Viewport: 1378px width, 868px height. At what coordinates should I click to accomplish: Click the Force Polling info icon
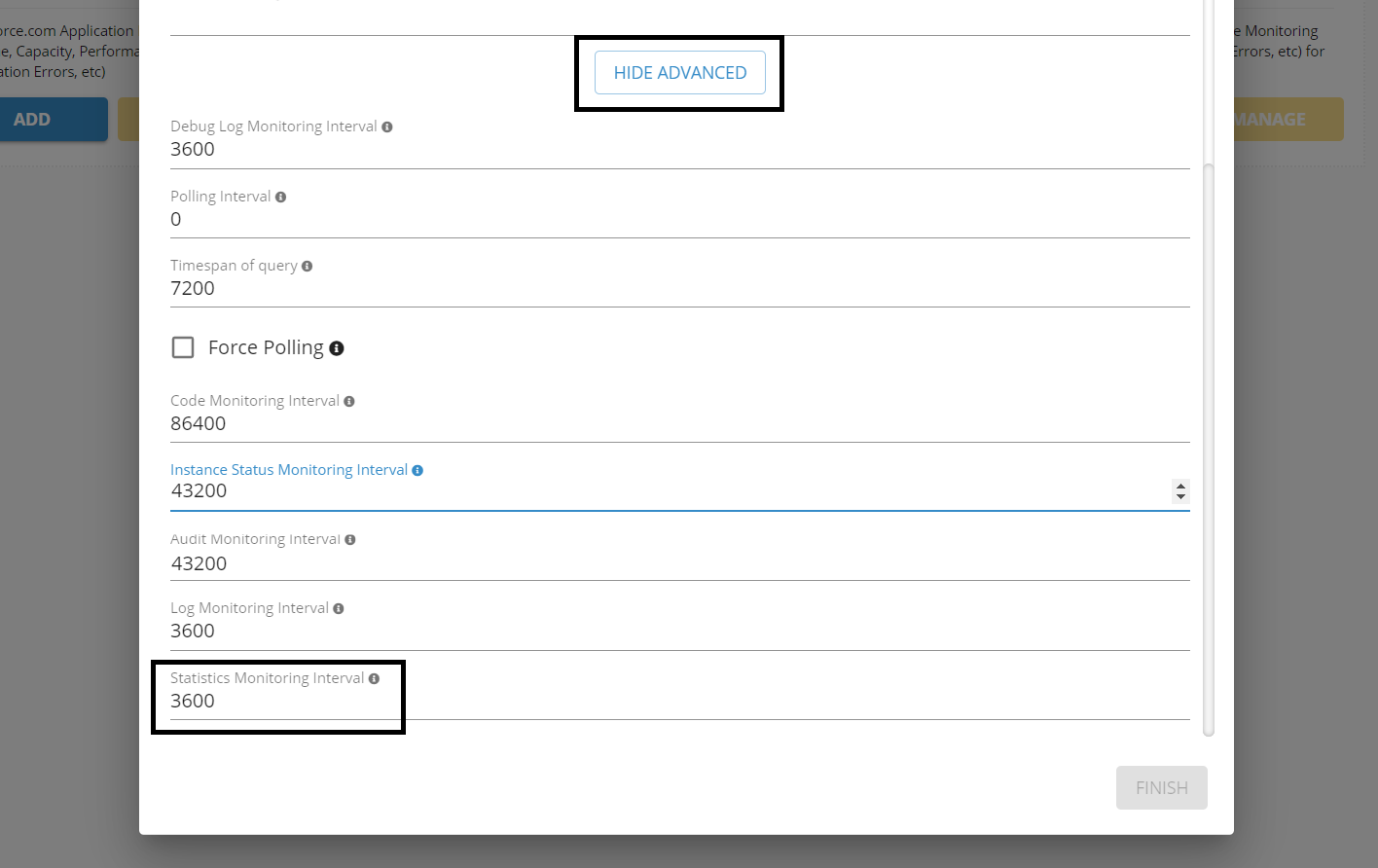(337, 346)
